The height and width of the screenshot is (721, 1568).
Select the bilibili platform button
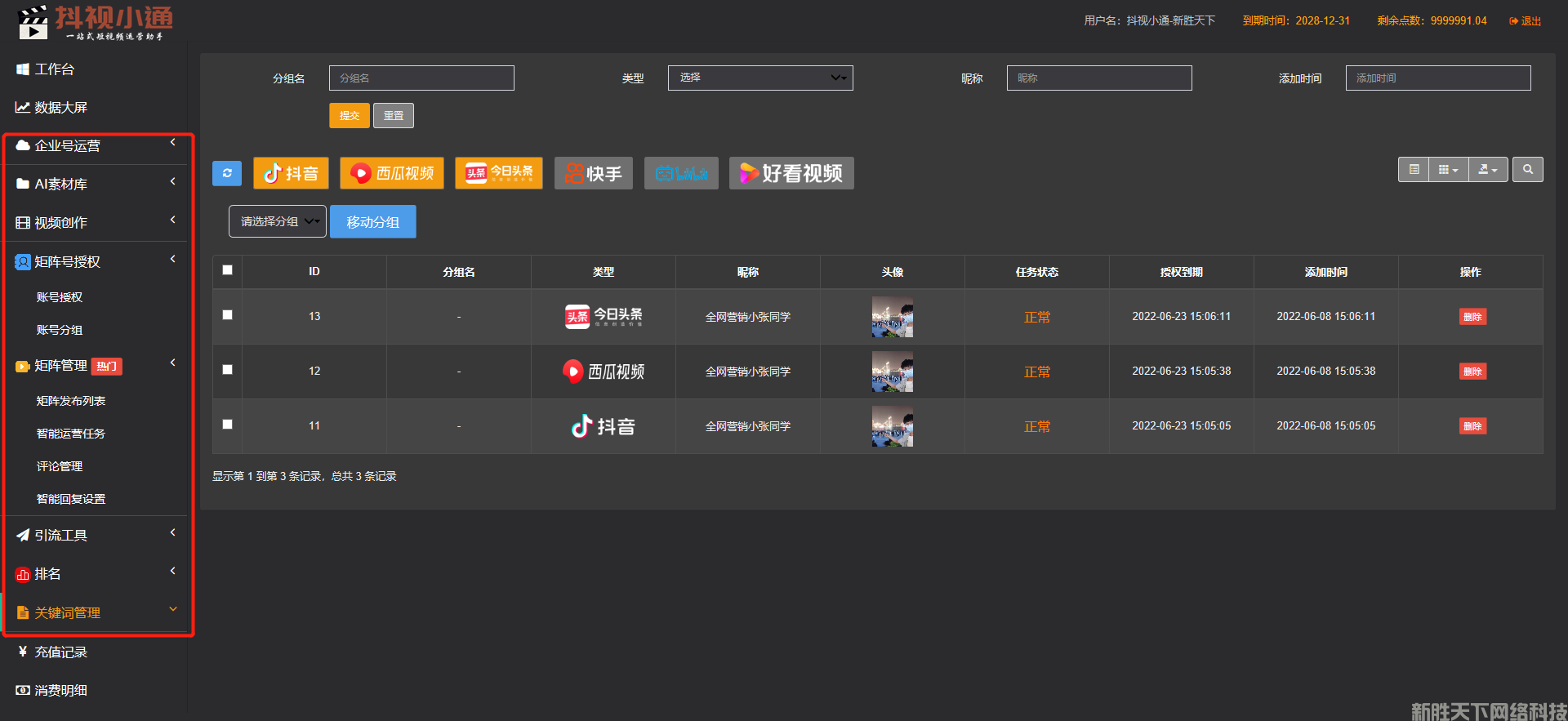pos(681,173)
